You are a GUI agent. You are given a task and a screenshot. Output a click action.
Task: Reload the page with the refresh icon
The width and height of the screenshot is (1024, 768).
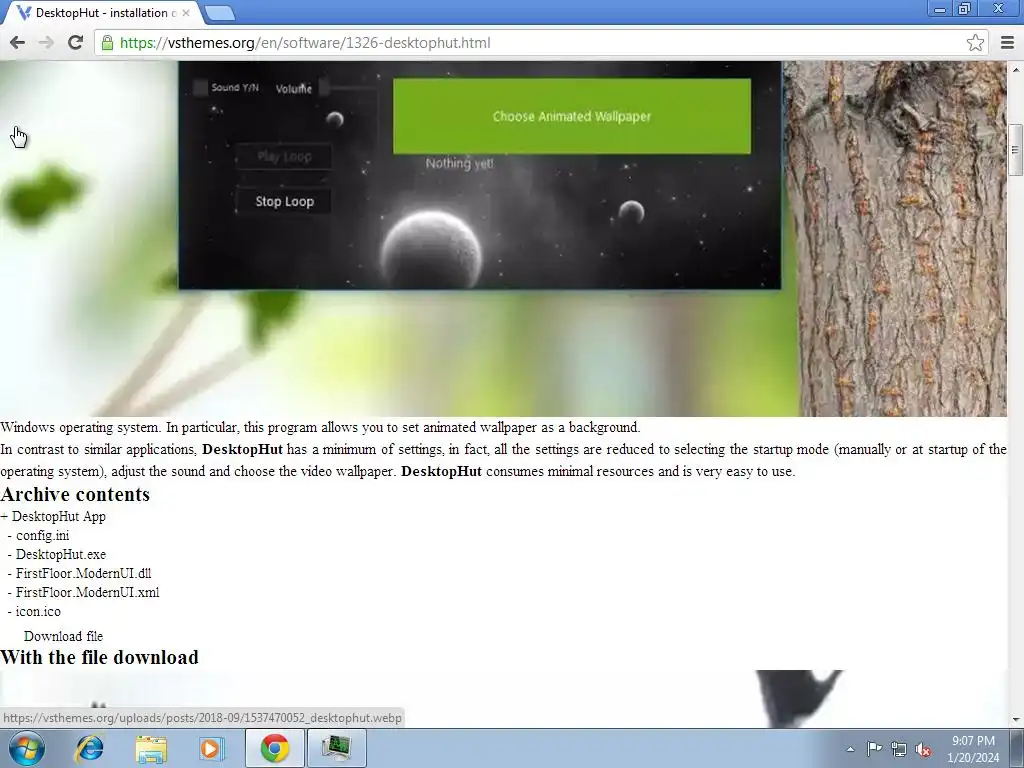pos(76,43)
